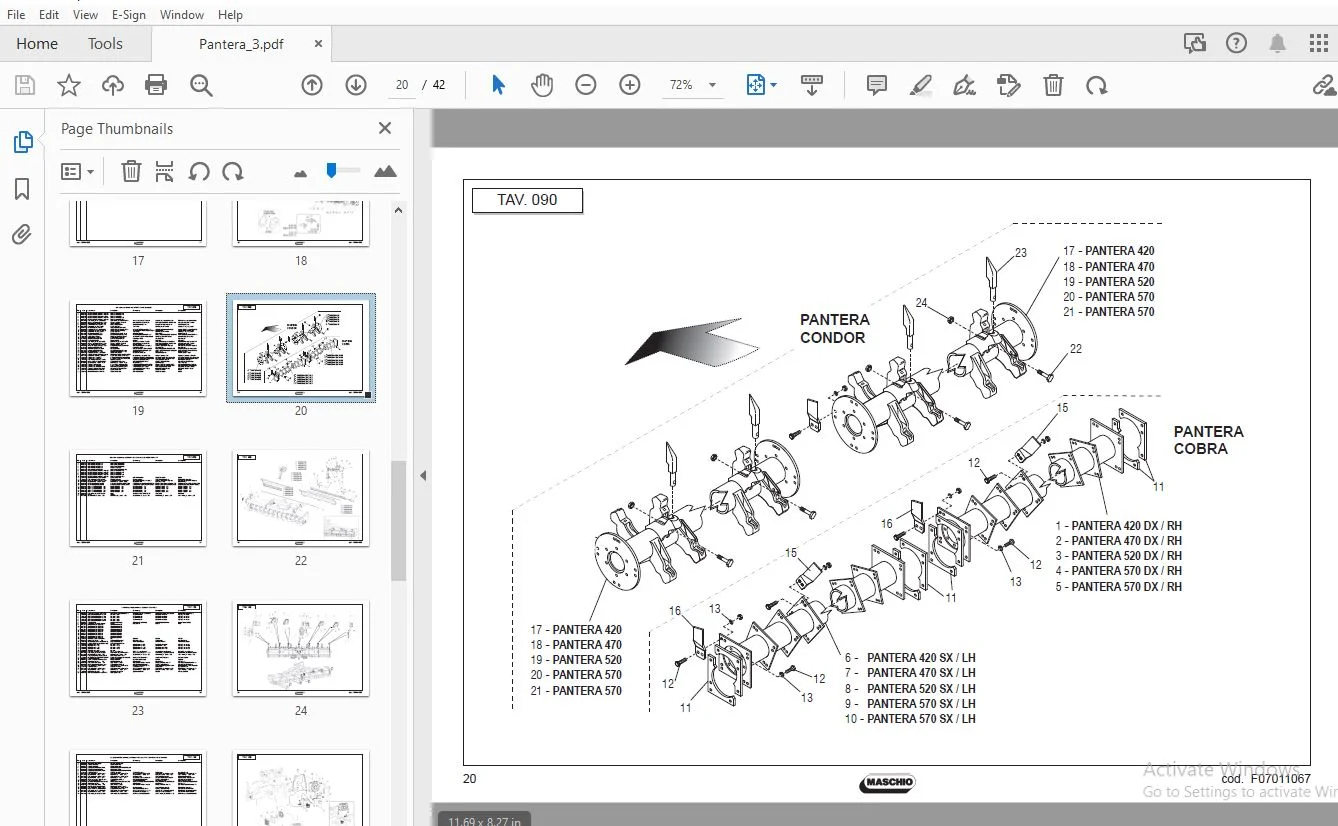Zoom in with the plus circle button

[630, 85]
